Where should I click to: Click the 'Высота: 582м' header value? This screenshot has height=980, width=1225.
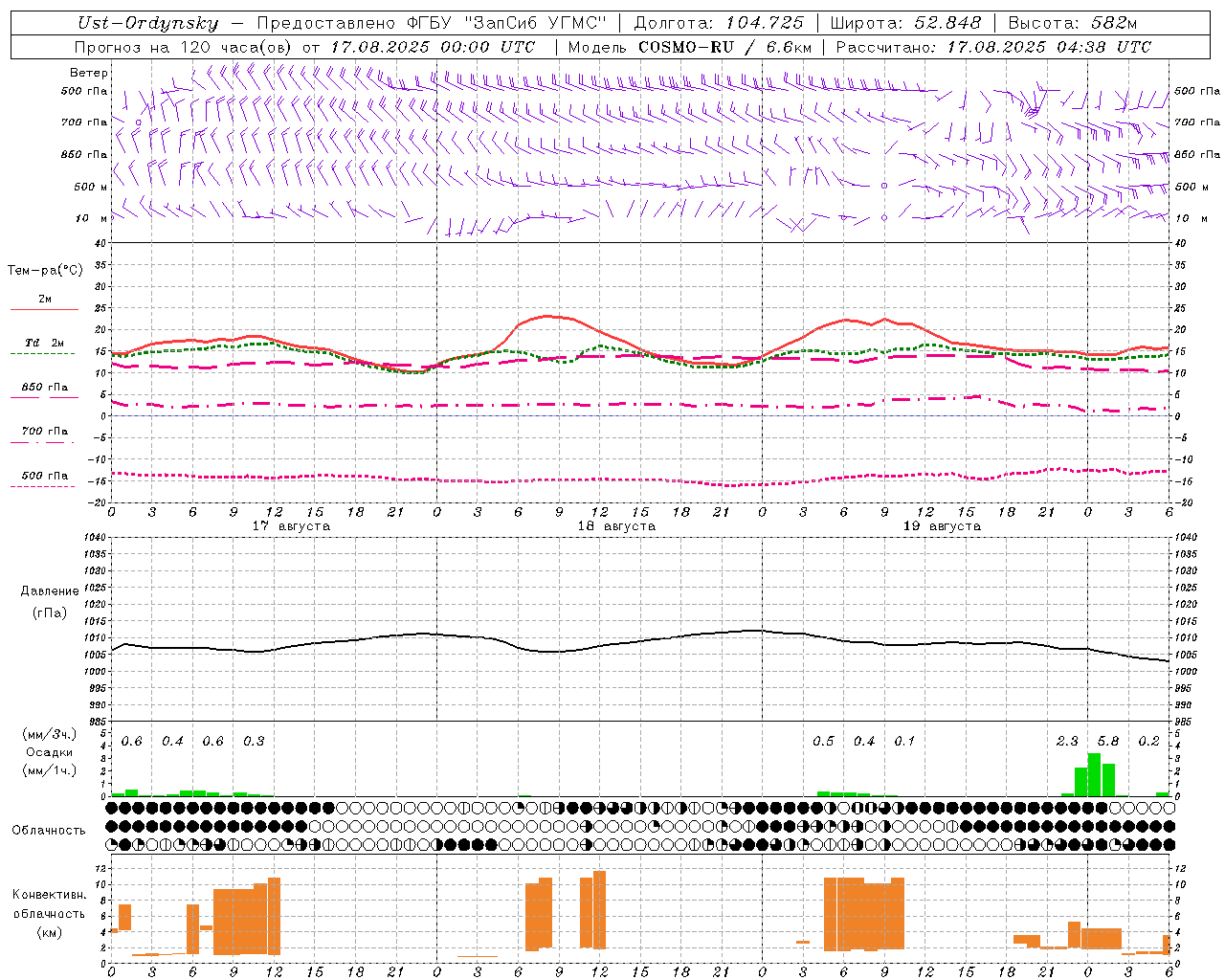point(1073,24)
